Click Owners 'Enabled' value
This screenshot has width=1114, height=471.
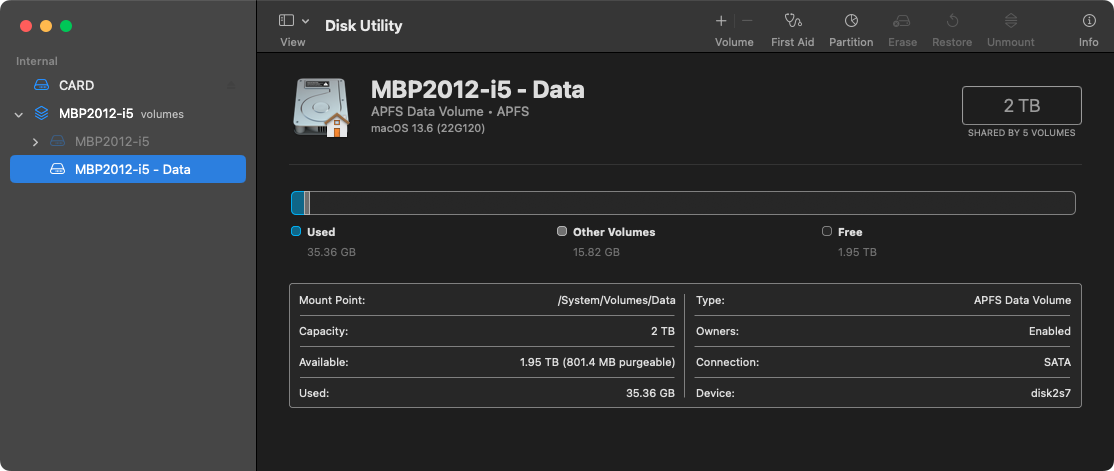tap(1049, 331)
